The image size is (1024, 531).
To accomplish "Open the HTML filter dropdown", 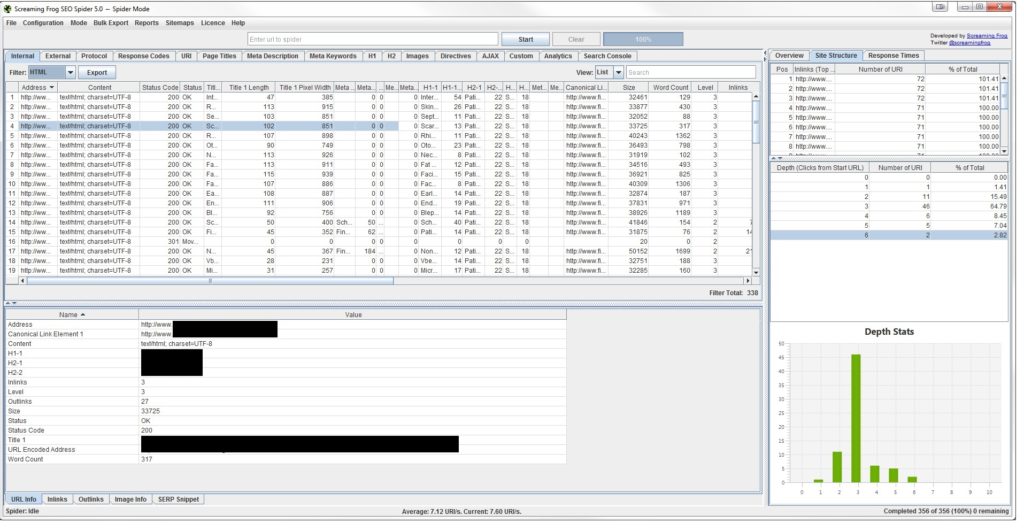I will click(52, 72).
